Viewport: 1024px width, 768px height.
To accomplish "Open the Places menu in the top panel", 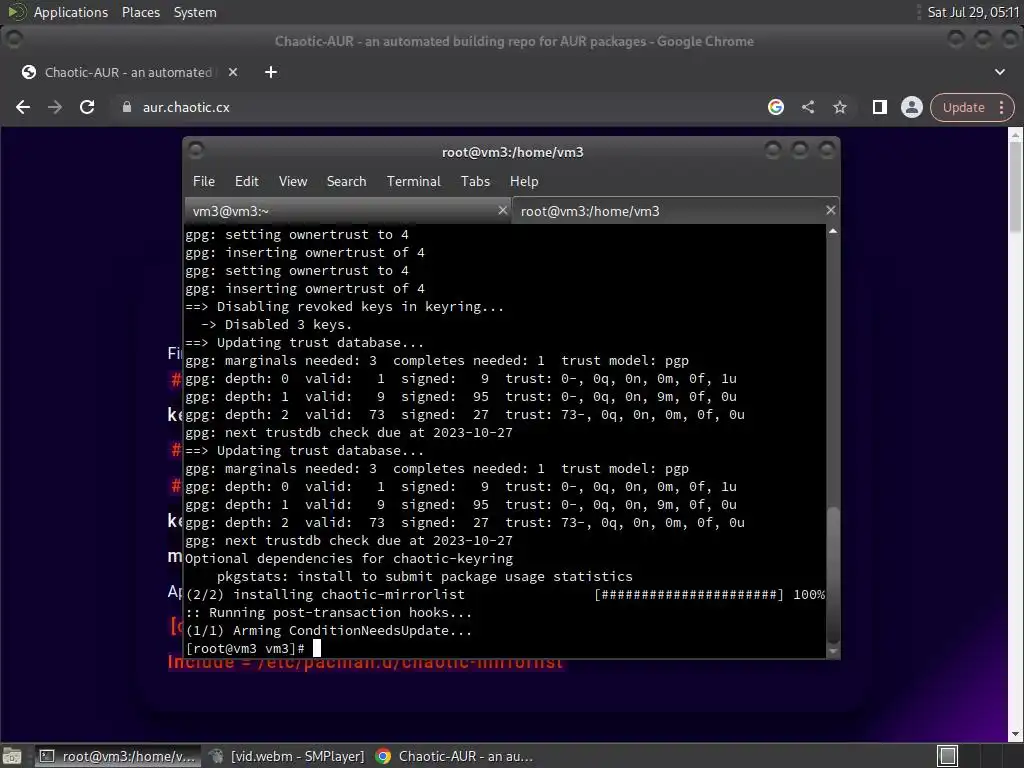I will click(140, 12).
